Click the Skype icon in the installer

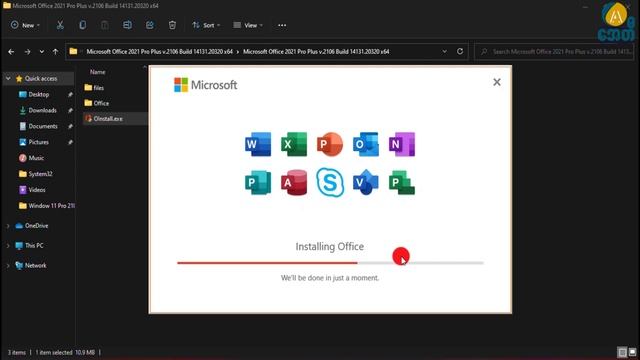pyautogui.click(x=330, y=182)
